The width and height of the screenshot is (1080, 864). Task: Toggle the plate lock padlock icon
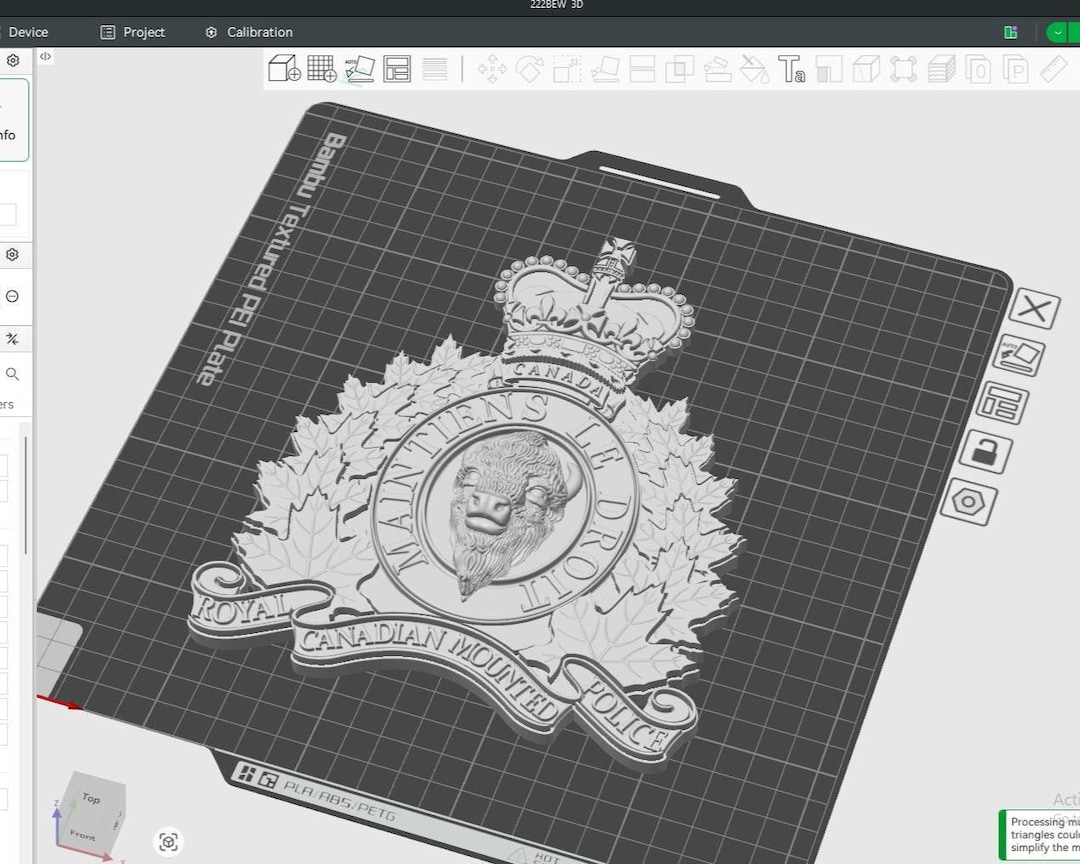(986, 452)
